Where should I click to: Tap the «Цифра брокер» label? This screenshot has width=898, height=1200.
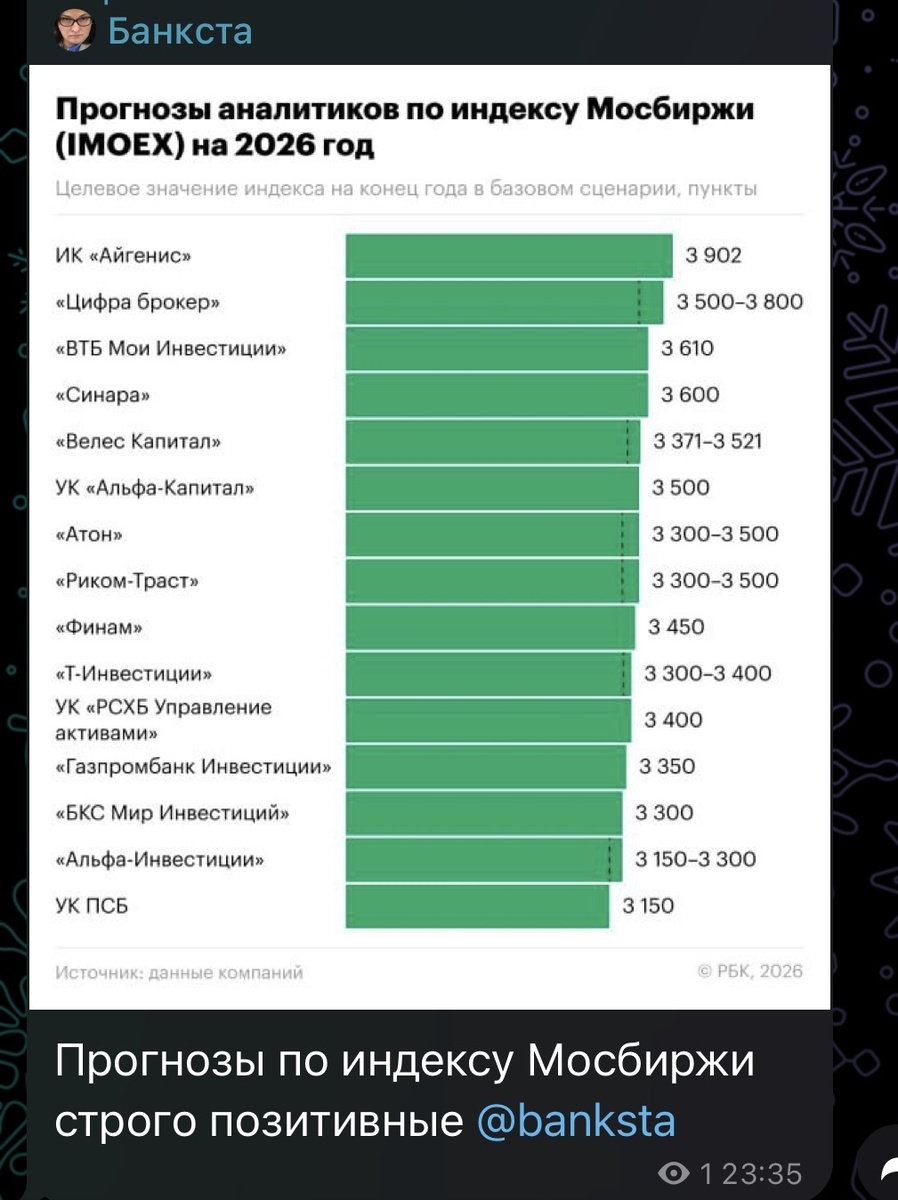(x=137, y=302)
